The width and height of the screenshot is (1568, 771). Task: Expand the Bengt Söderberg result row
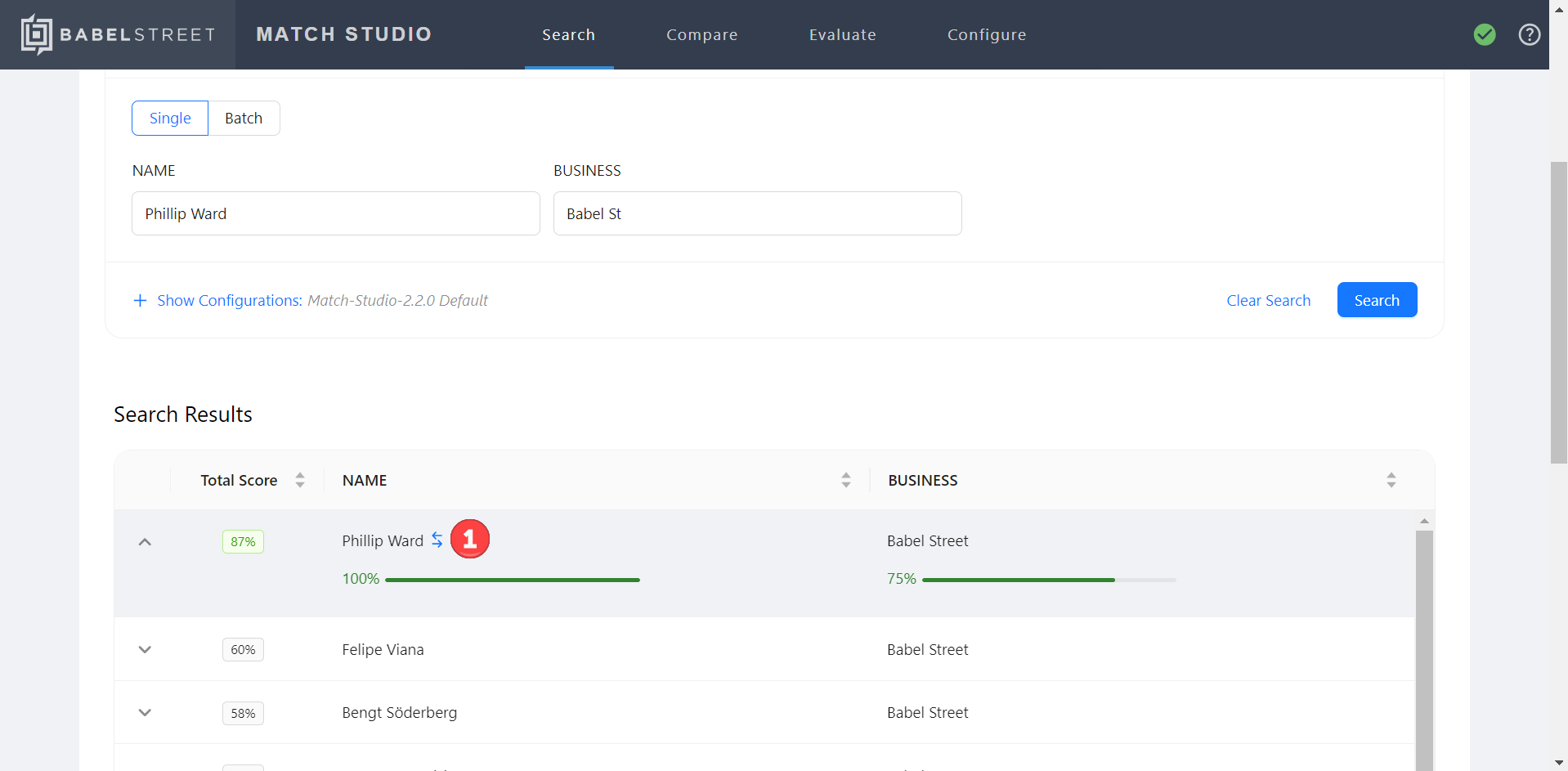pyautogui.click(x=145, y=712)
